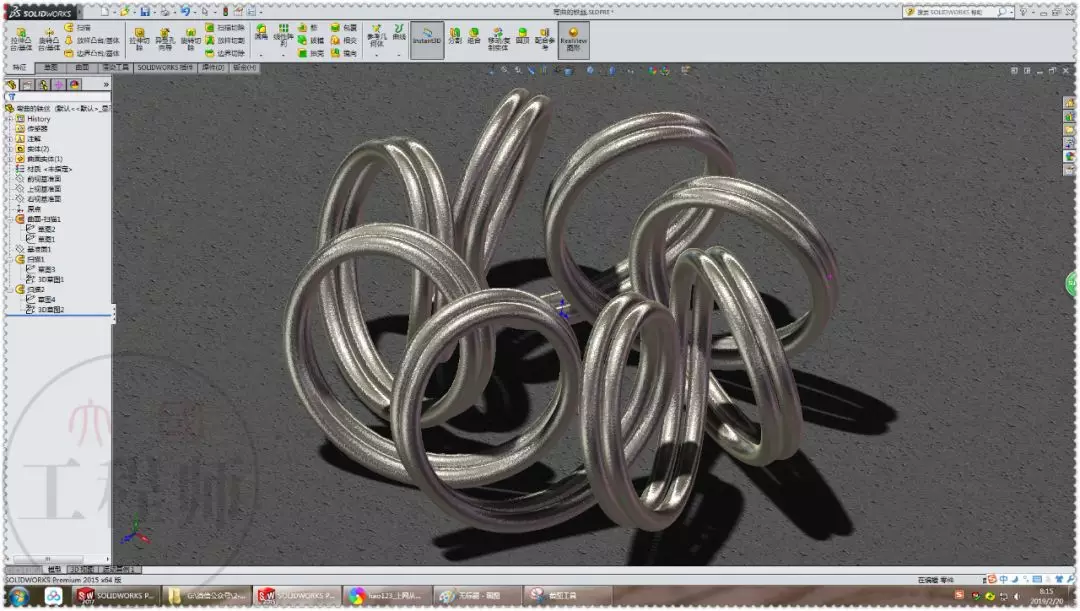Switch to the 草图 (Sketch) ribbon tab

(50, 68)
